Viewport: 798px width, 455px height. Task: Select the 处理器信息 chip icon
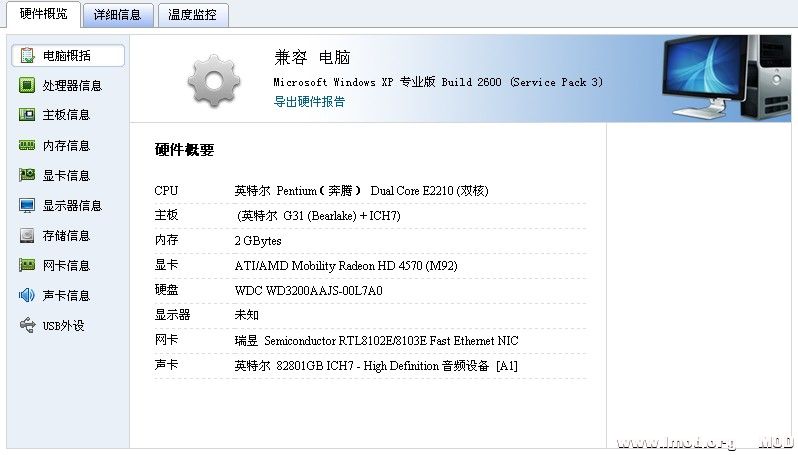[27, 85]
